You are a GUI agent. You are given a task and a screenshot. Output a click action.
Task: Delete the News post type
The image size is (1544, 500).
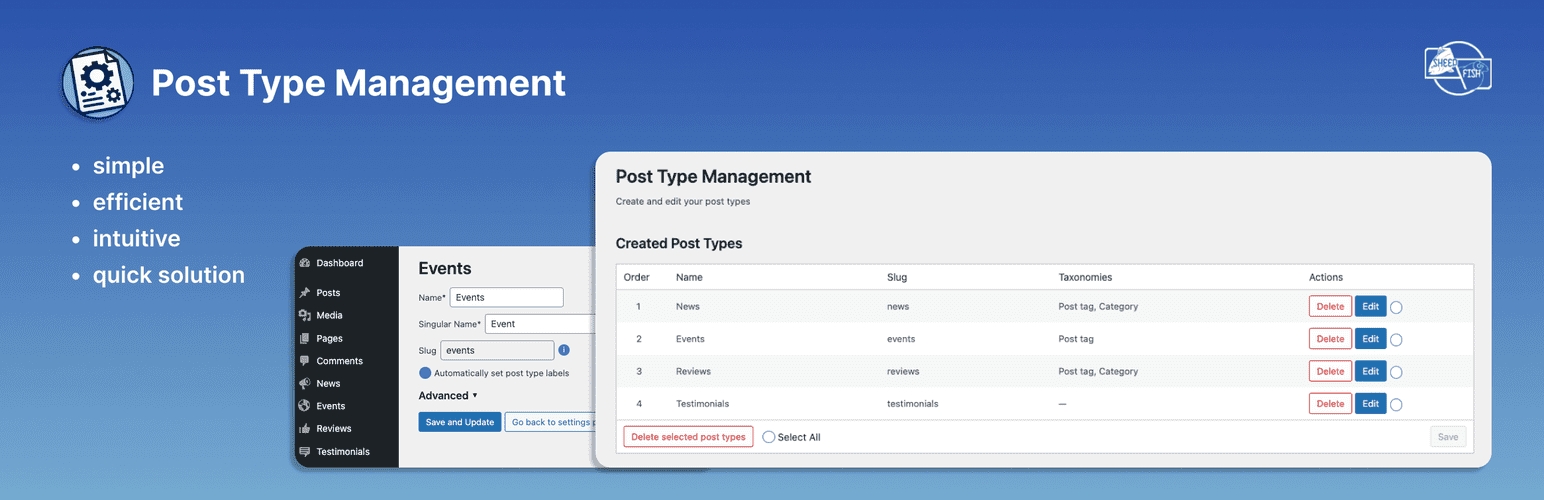click(x=1330, y=306)
